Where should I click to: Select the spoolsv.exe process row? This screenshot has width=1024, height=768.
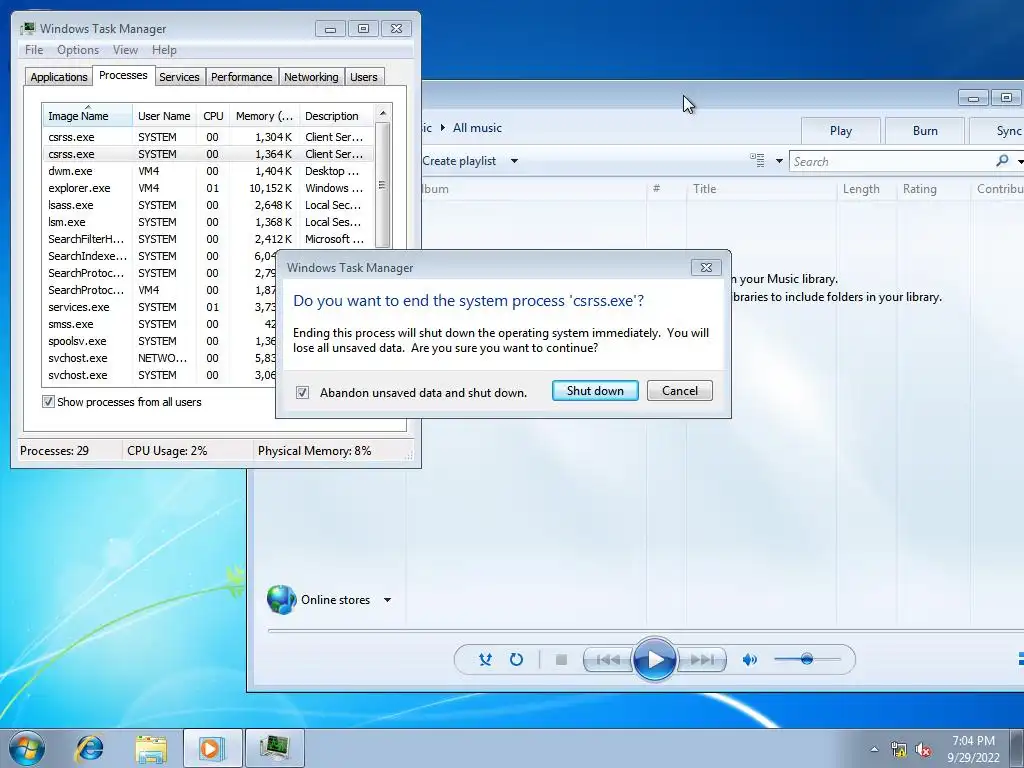click(x=159, y=341)
